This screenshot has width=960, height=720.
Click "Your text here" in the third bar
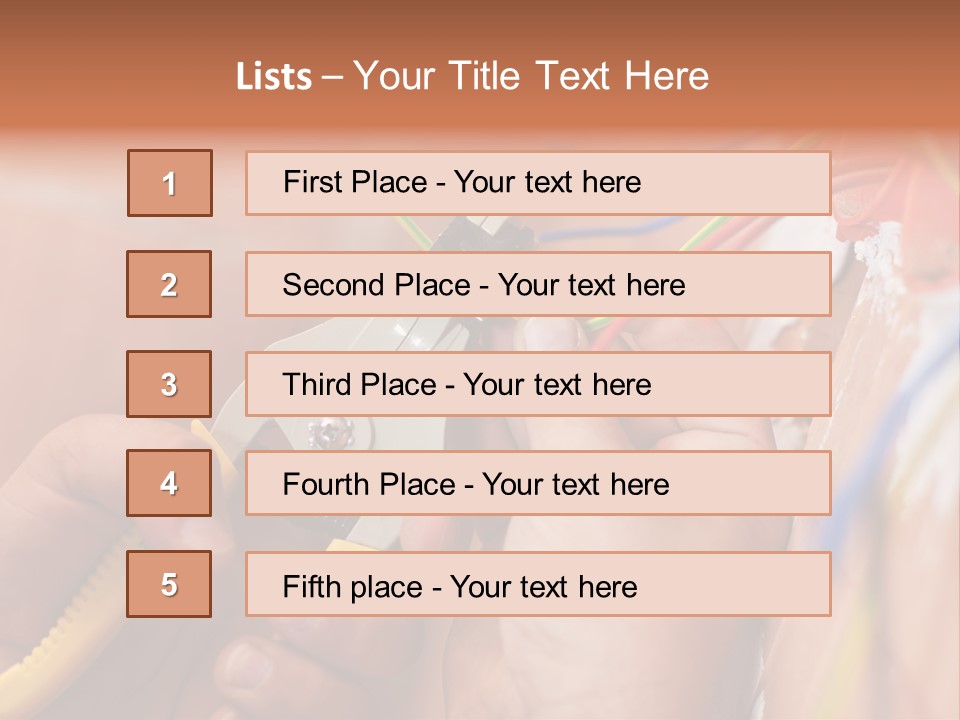[557, 385]
